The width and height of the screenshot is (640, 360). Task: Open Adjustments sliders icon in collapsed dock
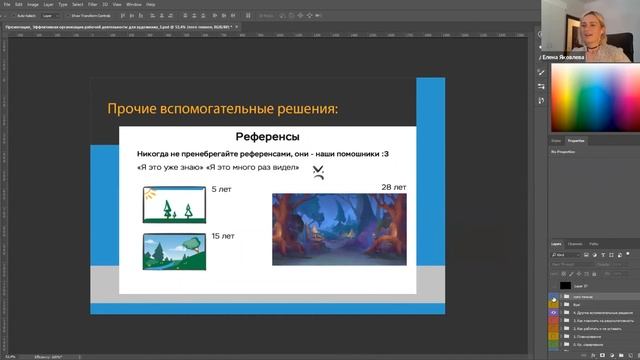pos(541,87)
